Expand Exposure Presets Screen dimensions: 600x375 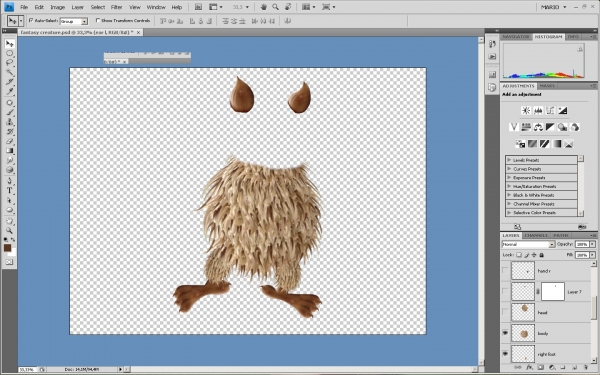point(509,178)
